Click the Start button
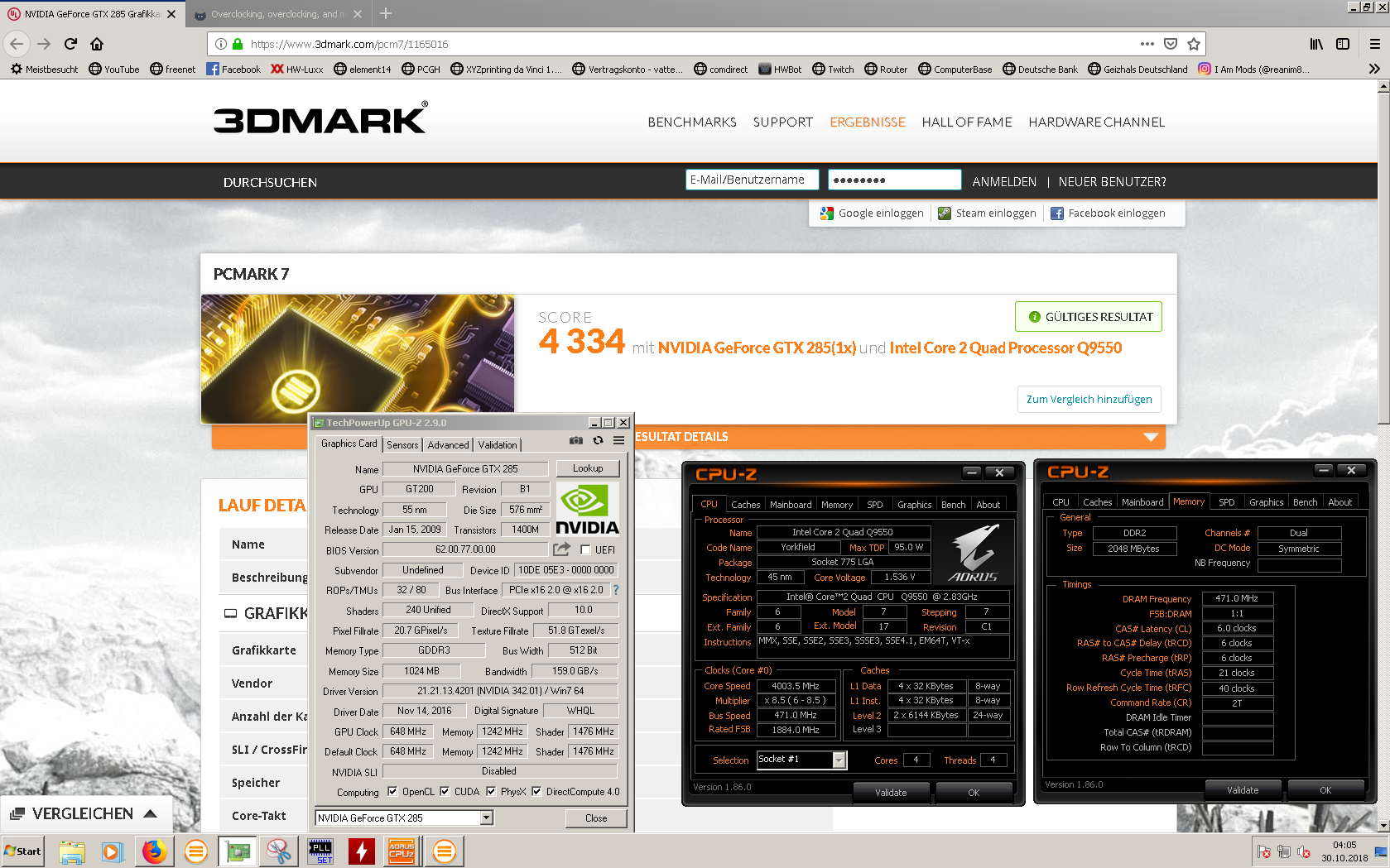This screenshot has height=868, width=1390. point(22,851)
